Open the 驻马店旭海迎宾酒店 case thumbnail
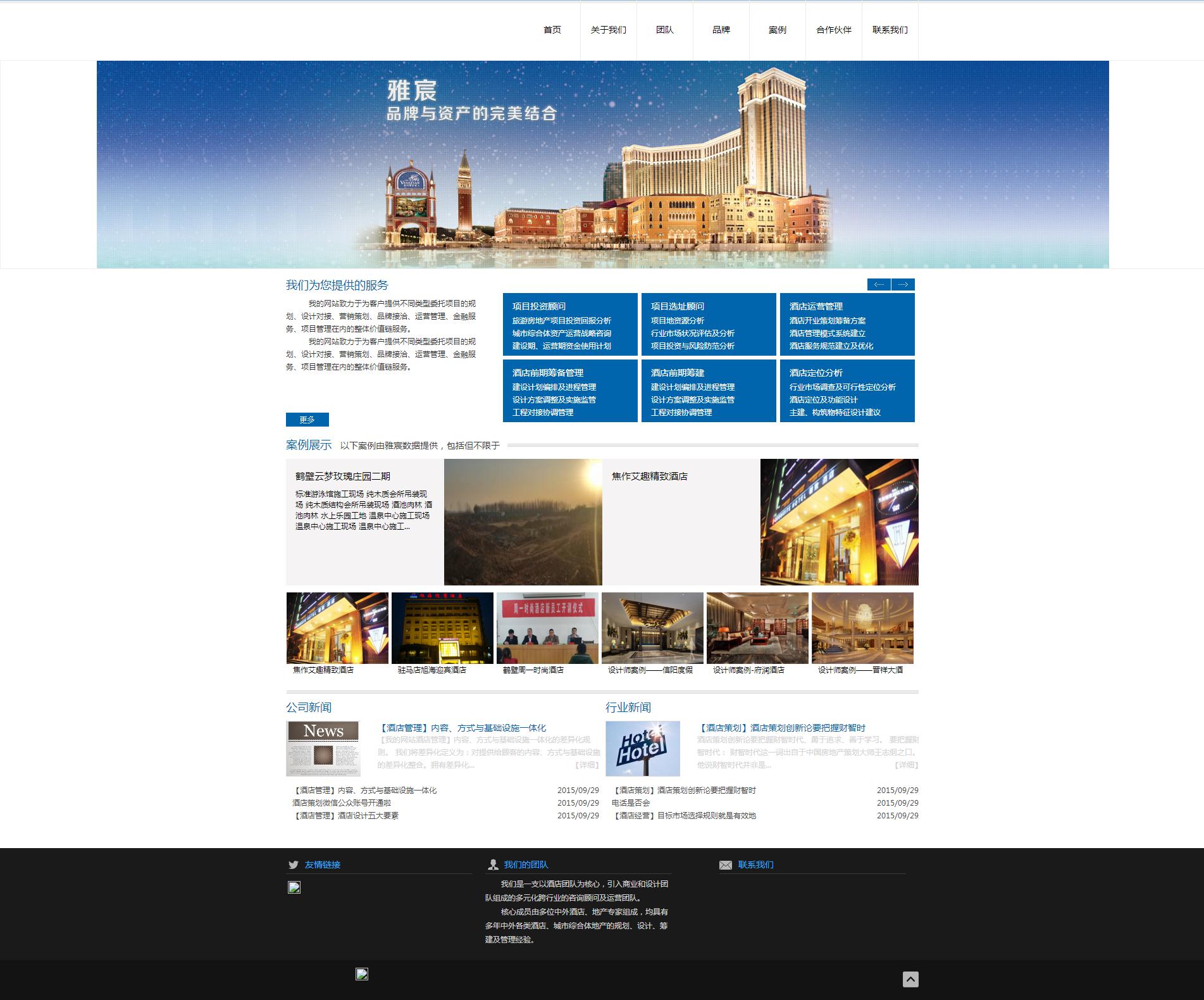 tap(442, 628)
